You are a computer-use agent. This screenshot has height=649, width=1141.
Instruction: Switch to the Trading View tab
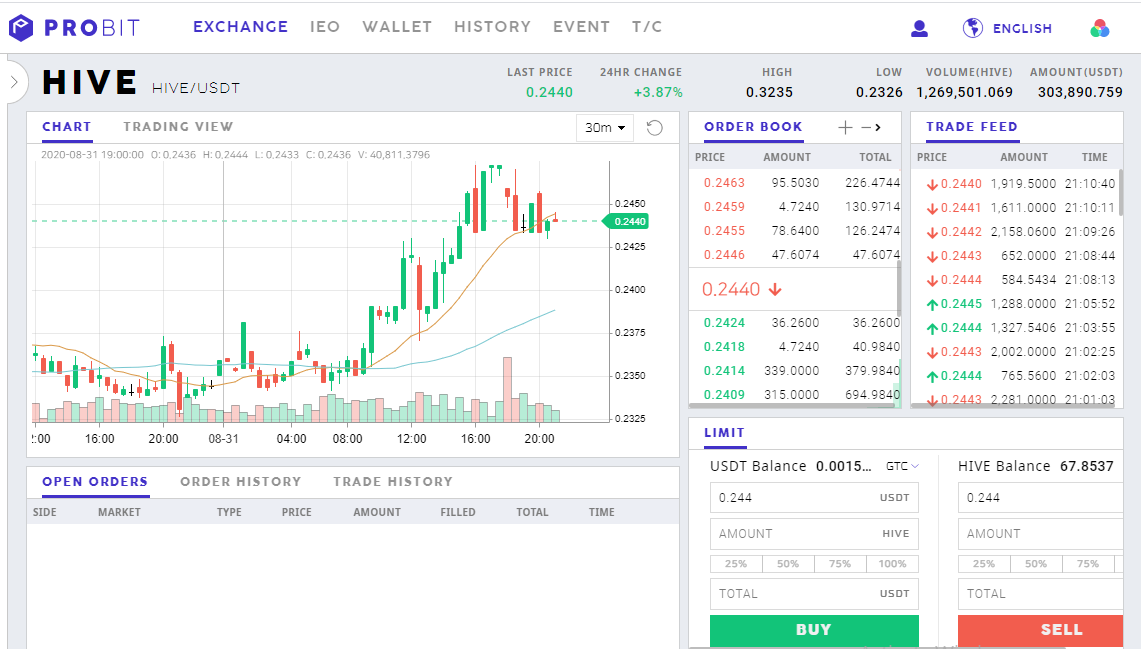pos(178,127)
